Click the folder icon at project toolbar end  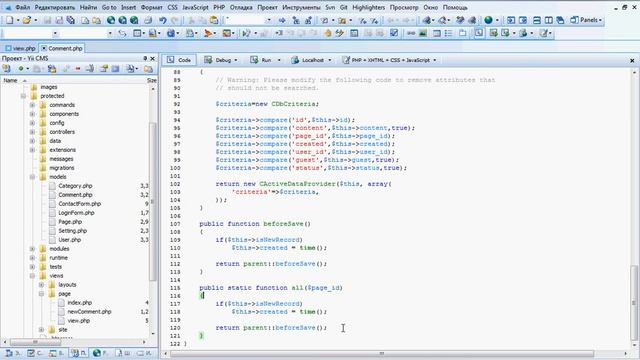click(x=148, y=69)
